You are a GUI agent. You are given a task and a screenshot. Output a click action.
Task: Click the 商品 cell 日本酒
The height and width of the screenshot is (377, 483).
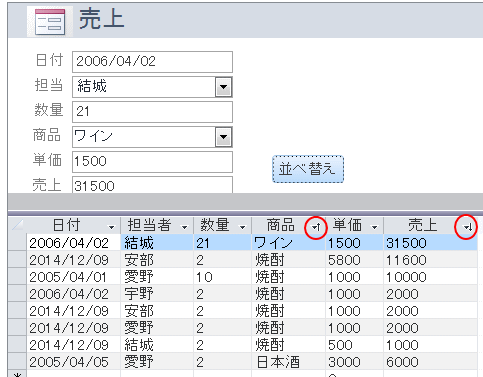pos(288,362)
